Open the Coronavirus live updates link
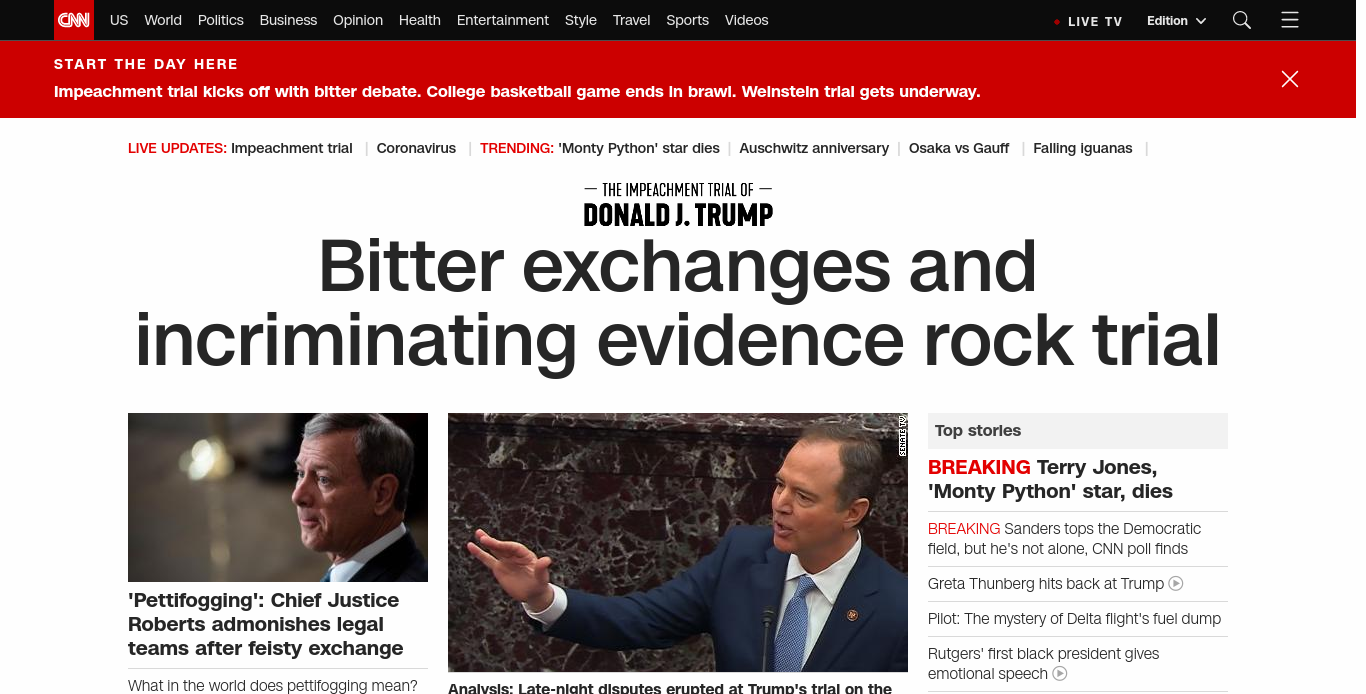1366x694 pixels. 416,148
